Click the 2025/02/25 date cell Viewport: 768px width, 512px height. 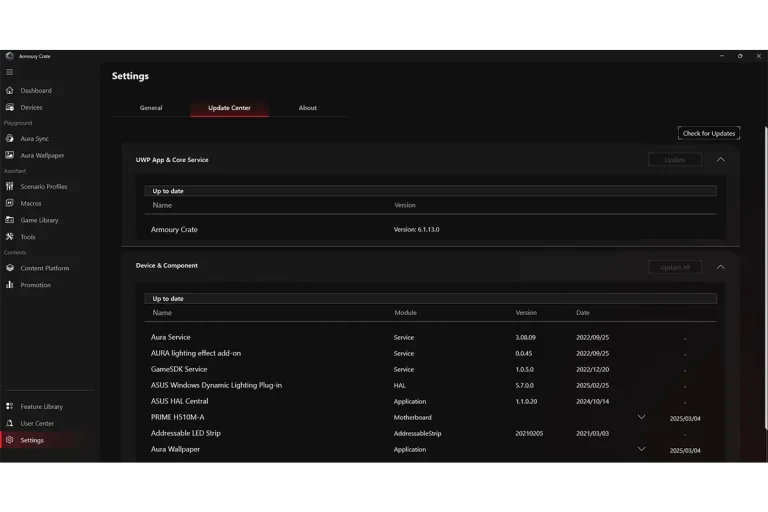pos(592,386)
